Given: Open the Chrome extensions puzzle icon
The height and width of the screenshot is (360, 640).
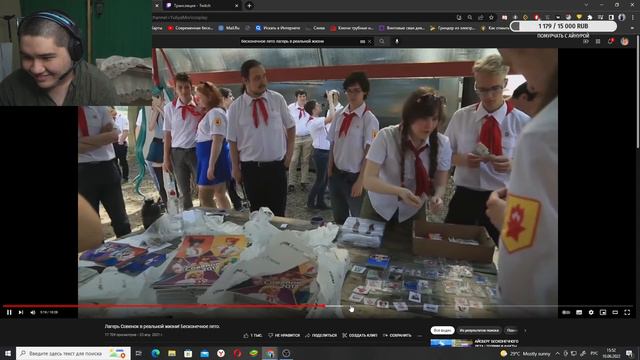Looking at the screenshot, I should tap(590, 17).
